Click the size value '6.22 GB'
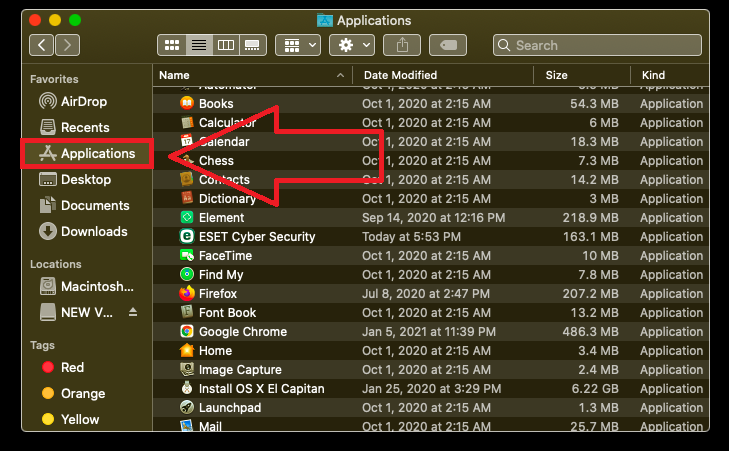729x451 pixels. point(595,389)
